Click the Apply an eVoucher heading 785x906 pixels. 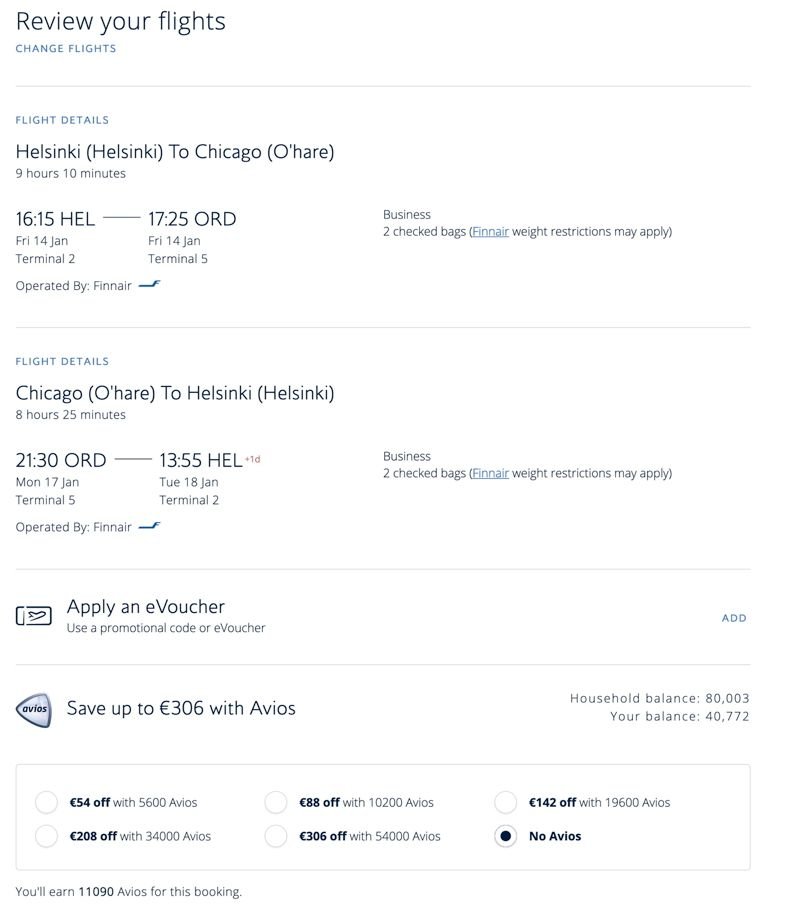coord(146,606)
